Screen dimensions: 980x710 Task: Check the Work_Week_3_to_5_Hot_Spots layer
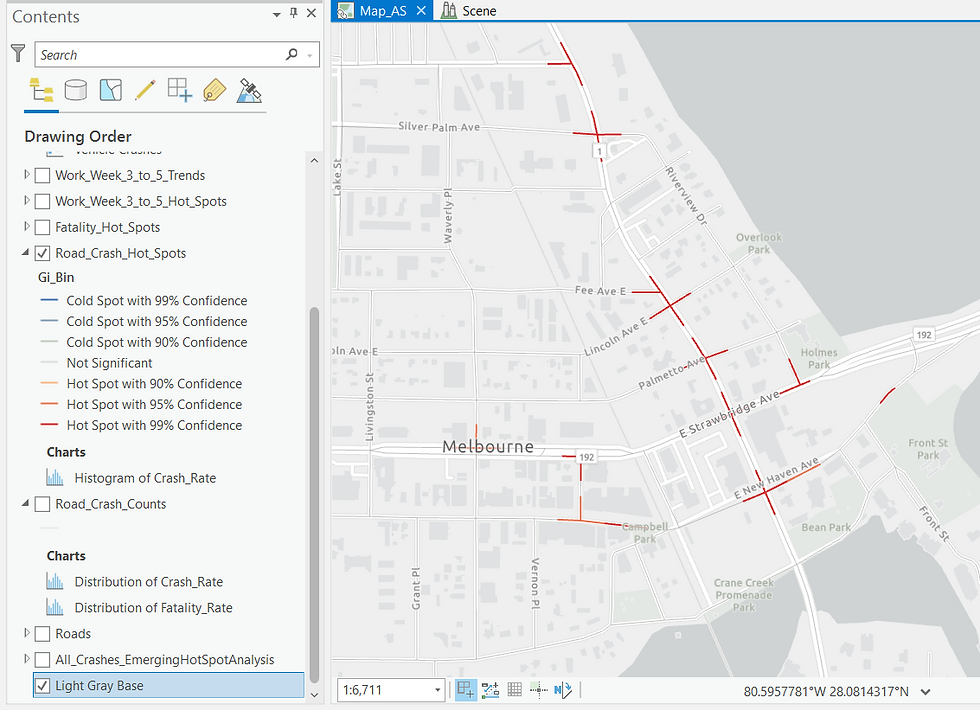click(x=42, y=202)
